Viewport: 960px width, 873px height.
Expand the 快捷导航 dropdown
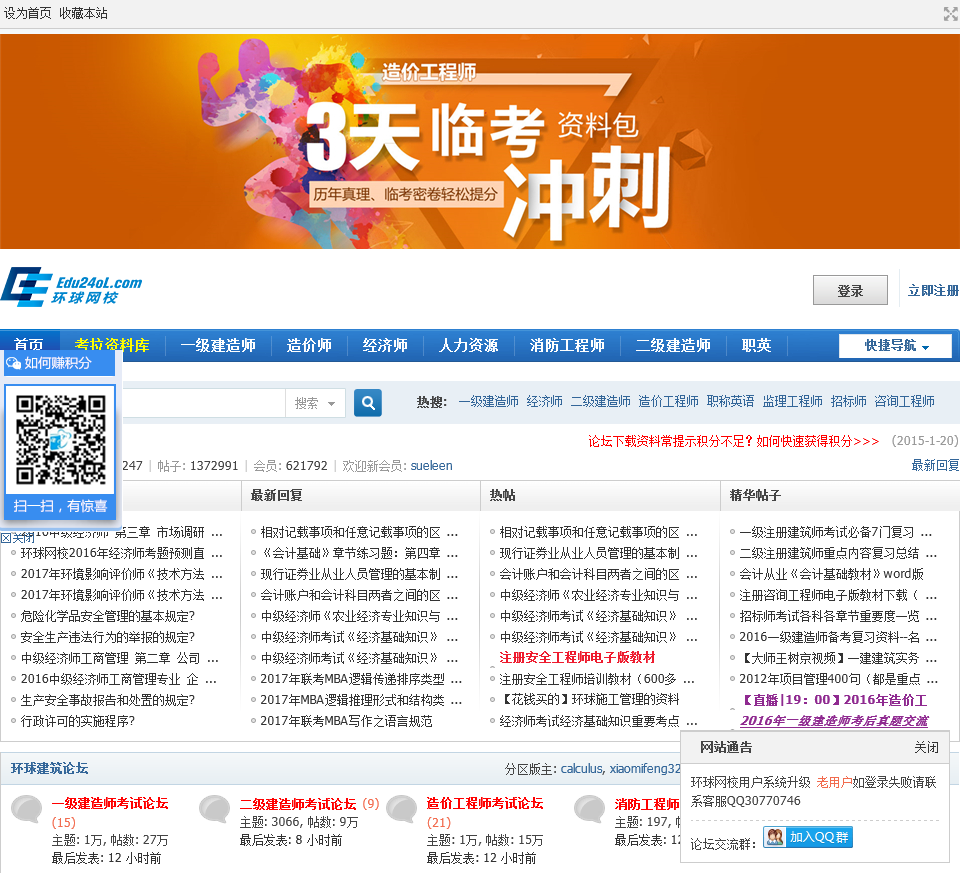895,345
